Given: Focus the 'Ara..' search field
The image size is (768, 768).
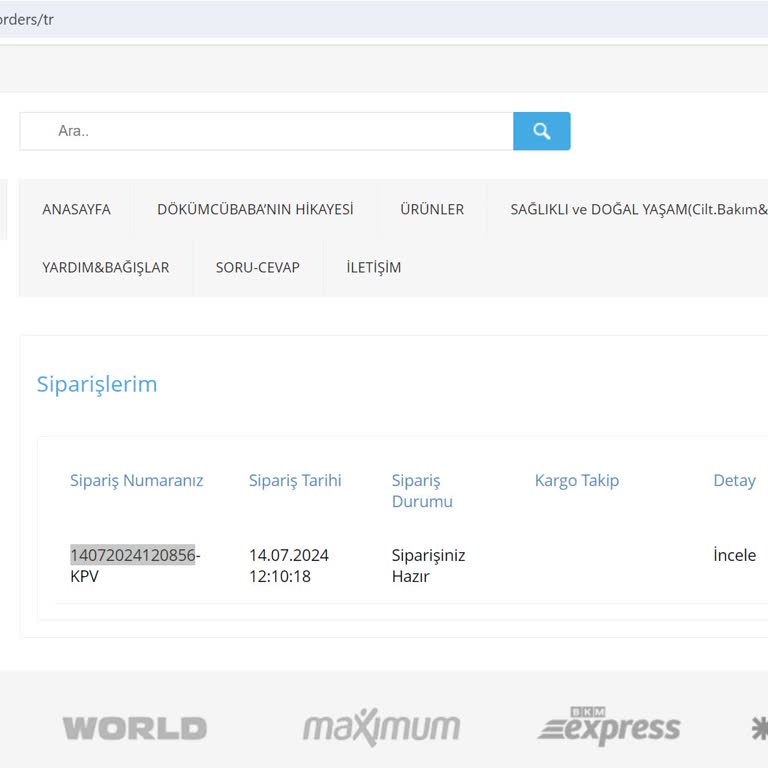Looking at the screenshot, I should point(266,131).
